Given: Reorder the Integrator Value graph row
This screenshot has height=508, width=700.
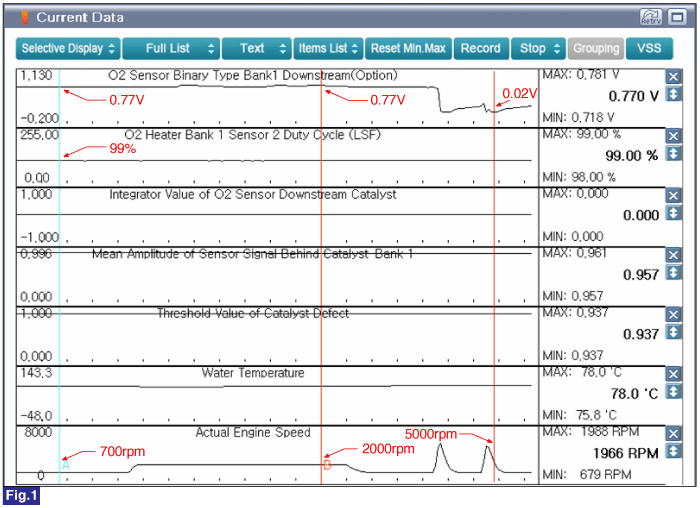Looking at the screenshot, I should pos(673,213).
